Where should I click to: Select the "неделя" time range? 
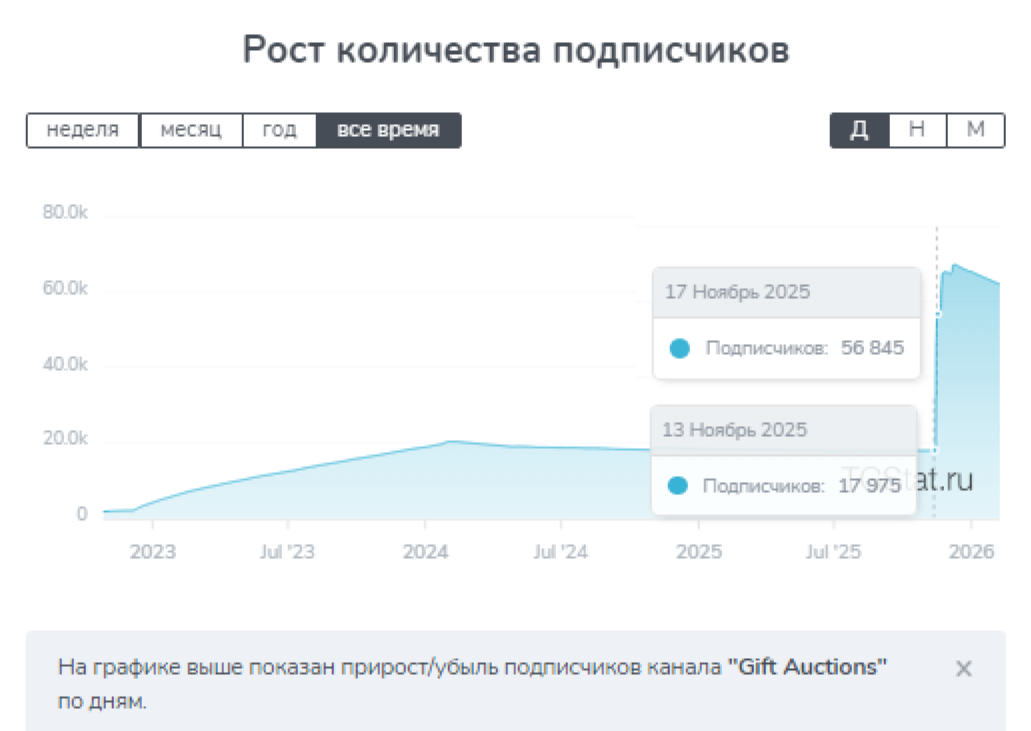[x=83, y=130]
